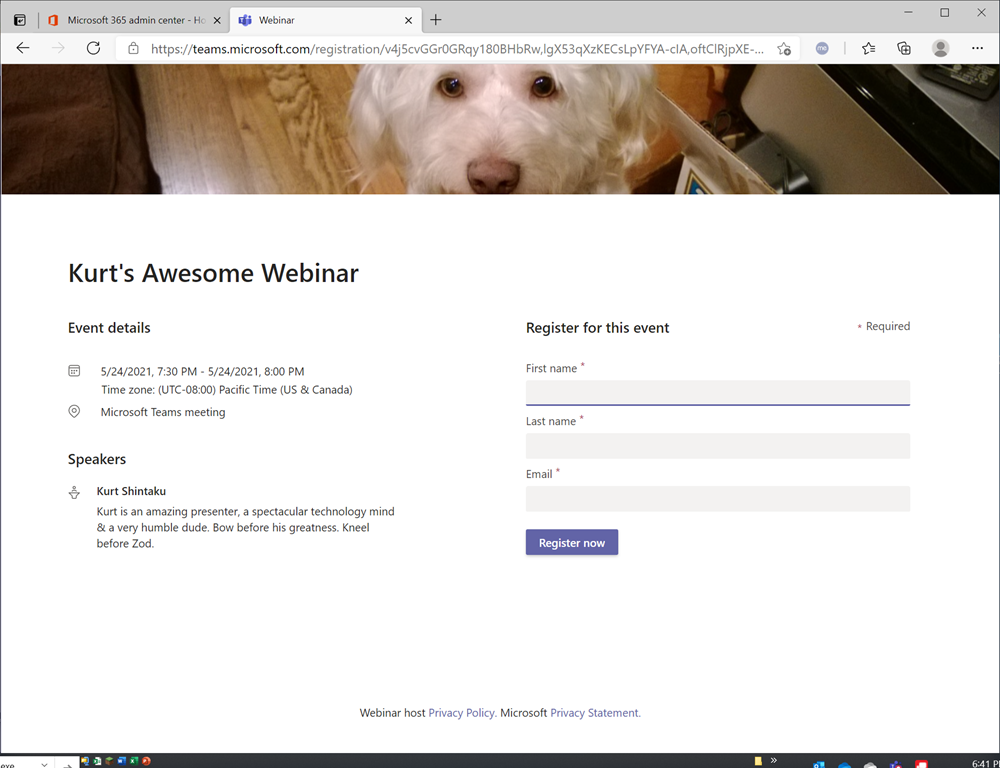Image resolution: width=1000 pixels, height=768 pixels.
Task: Click the site lock icon in address bar
Action: coord(133,48)
